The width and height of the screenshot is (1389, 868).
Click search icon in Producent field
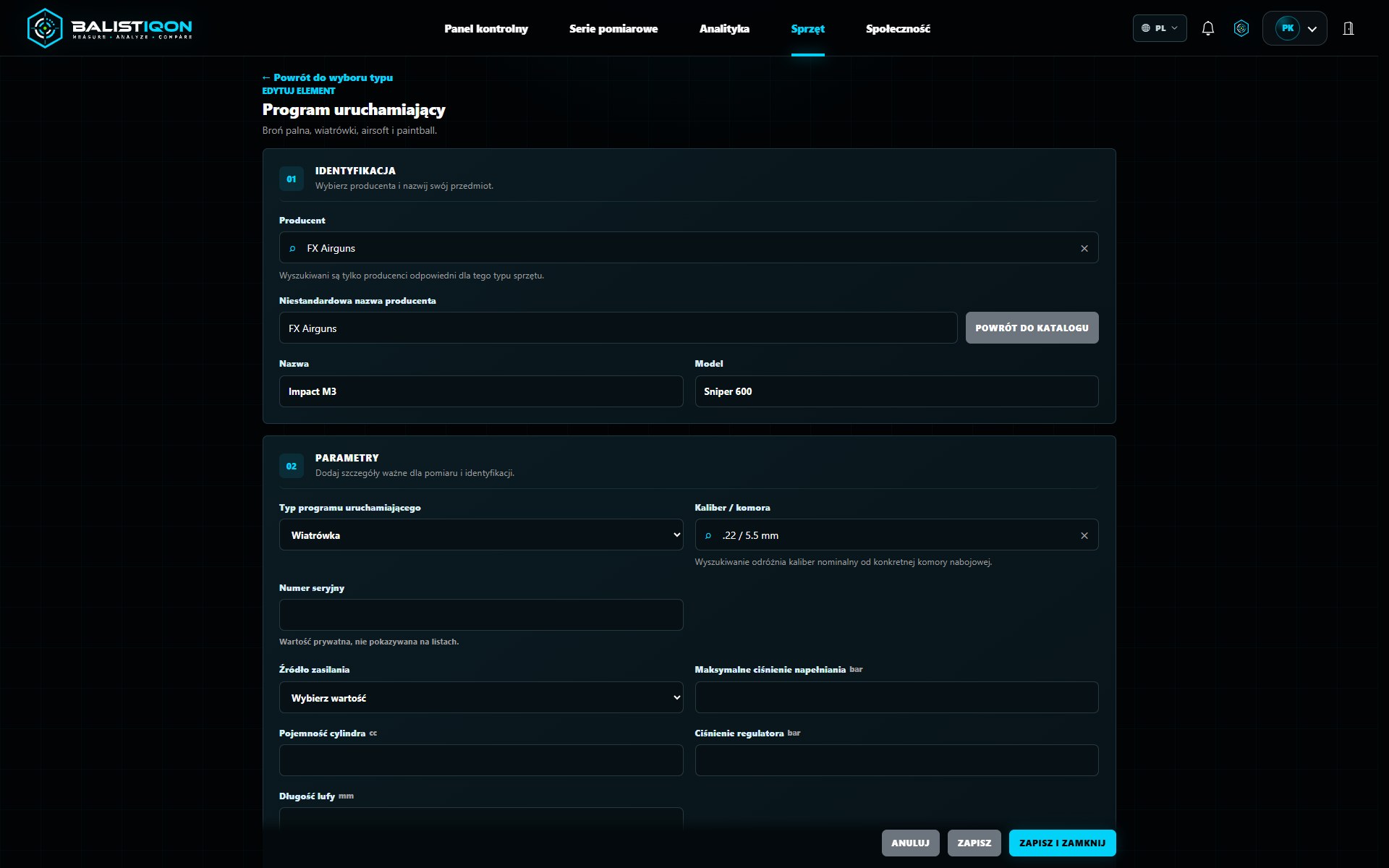click(x=292, y=248)
